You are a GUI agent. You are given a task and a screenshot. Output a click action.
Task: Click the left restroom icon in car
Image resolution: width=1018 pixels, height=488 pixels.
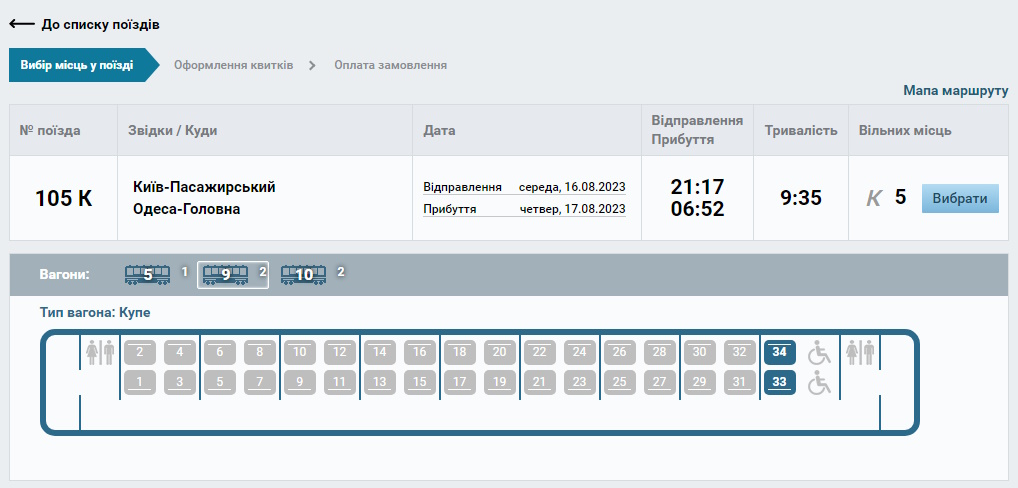[x=101, y=353]
